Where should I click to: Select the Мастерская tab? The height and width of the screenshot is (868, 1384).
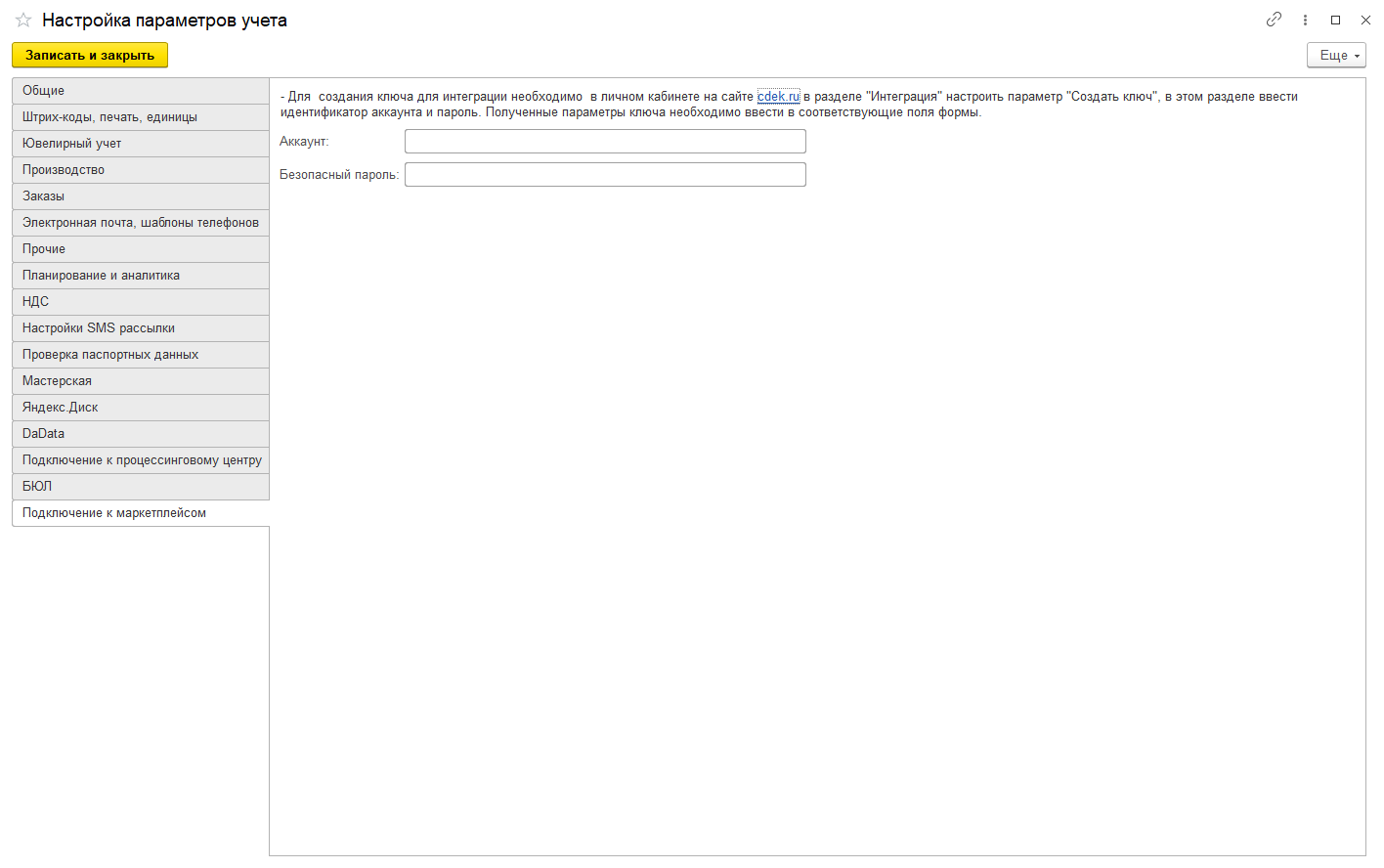click(x=141, y=381)
